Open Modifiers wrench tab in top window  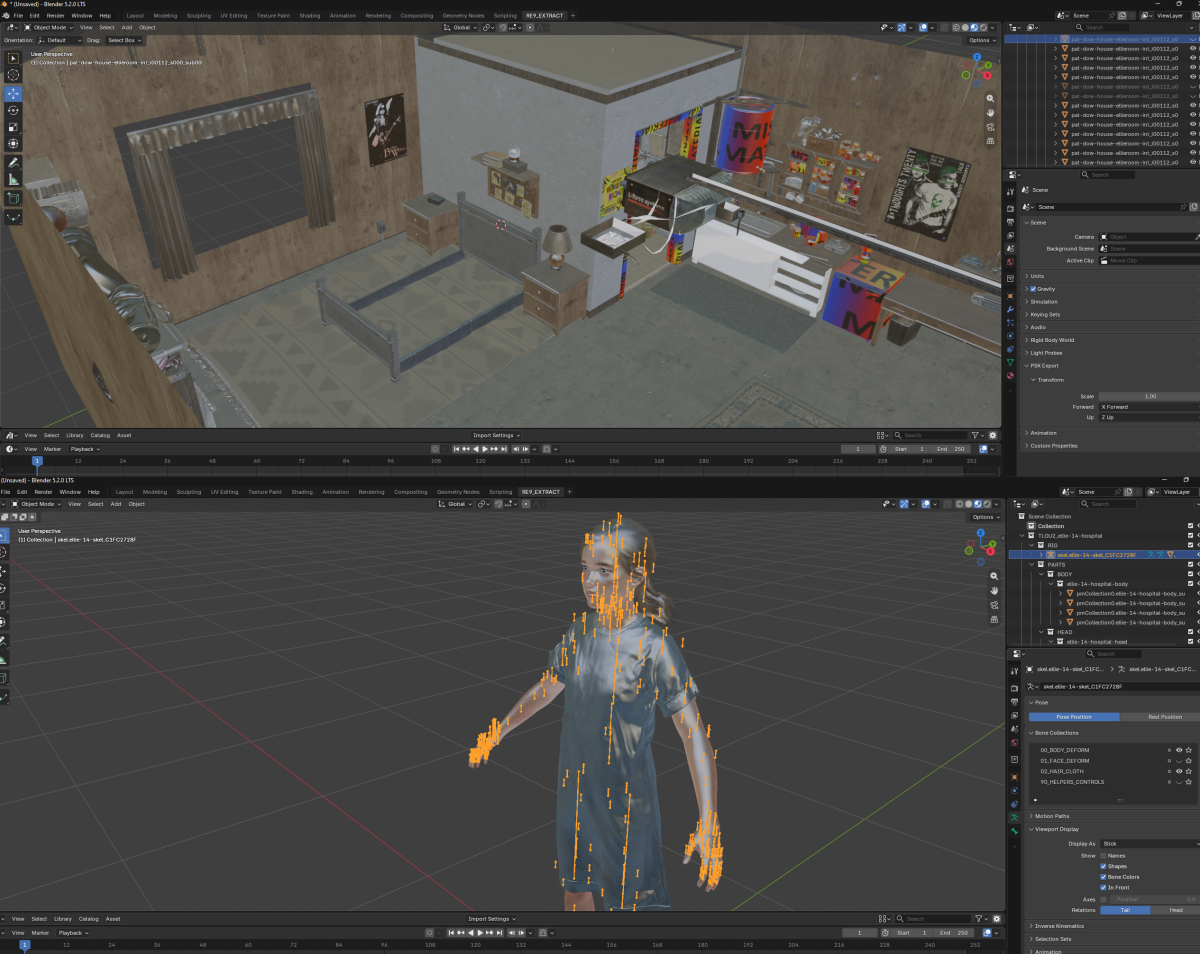click(x=1011, y=310)
